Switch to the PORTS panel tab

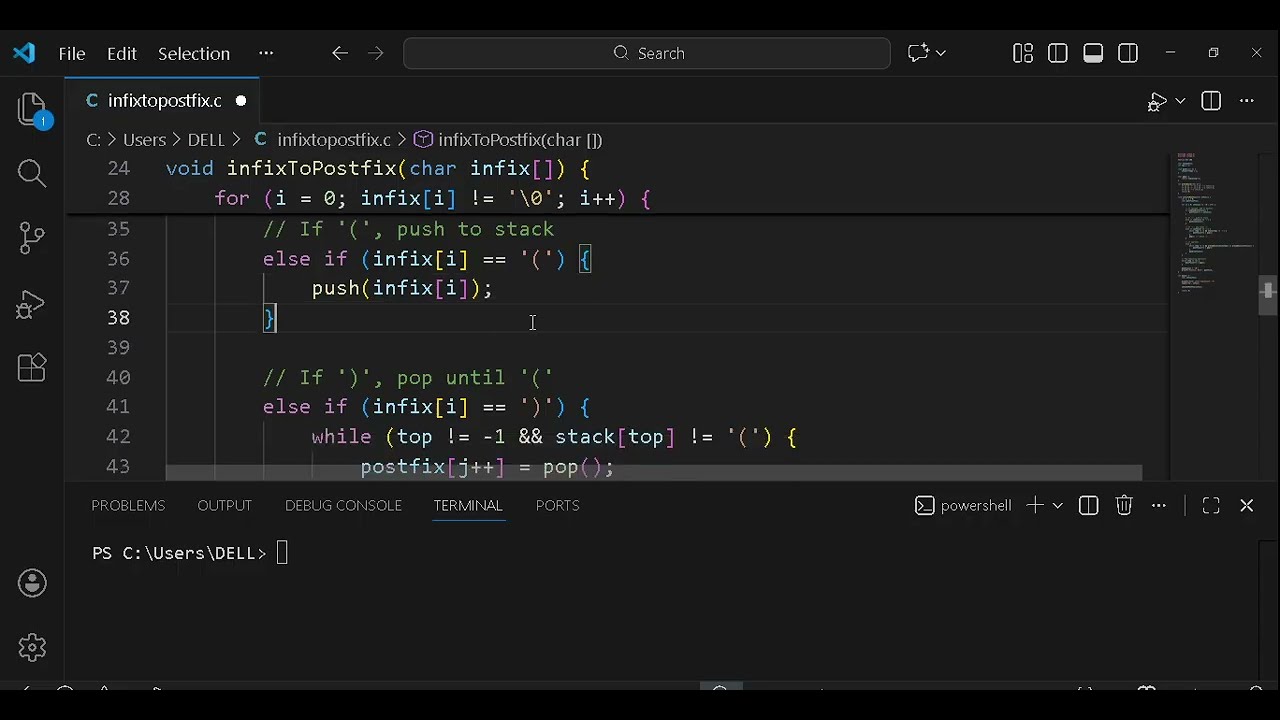558,506
